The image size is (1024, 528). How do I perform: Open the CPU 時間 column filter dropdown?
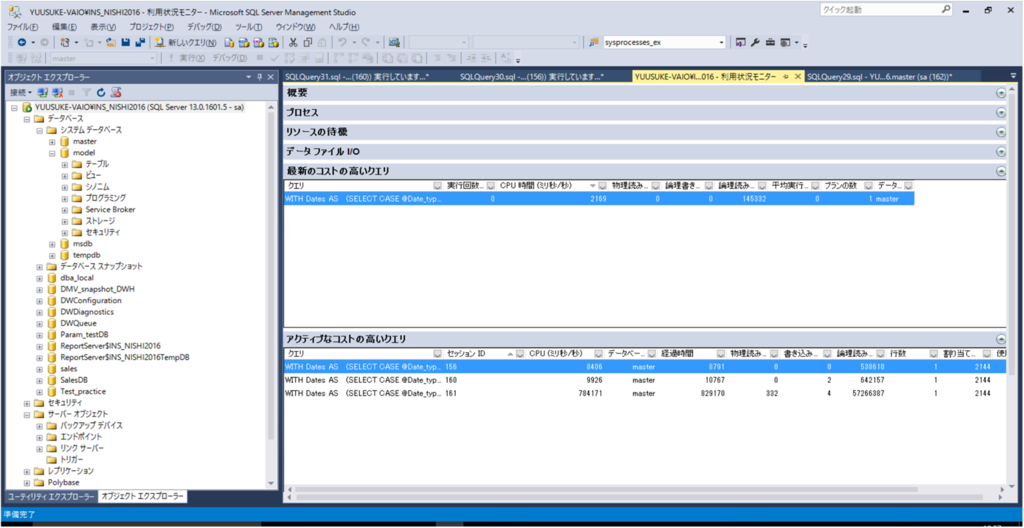[603, 186]
